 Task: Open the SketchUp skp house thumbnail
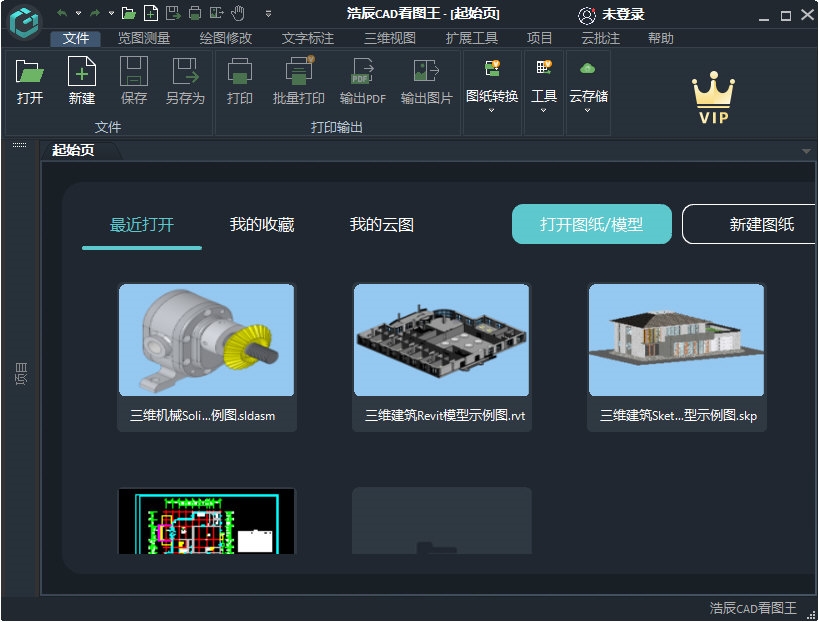[x=676, y=340]
